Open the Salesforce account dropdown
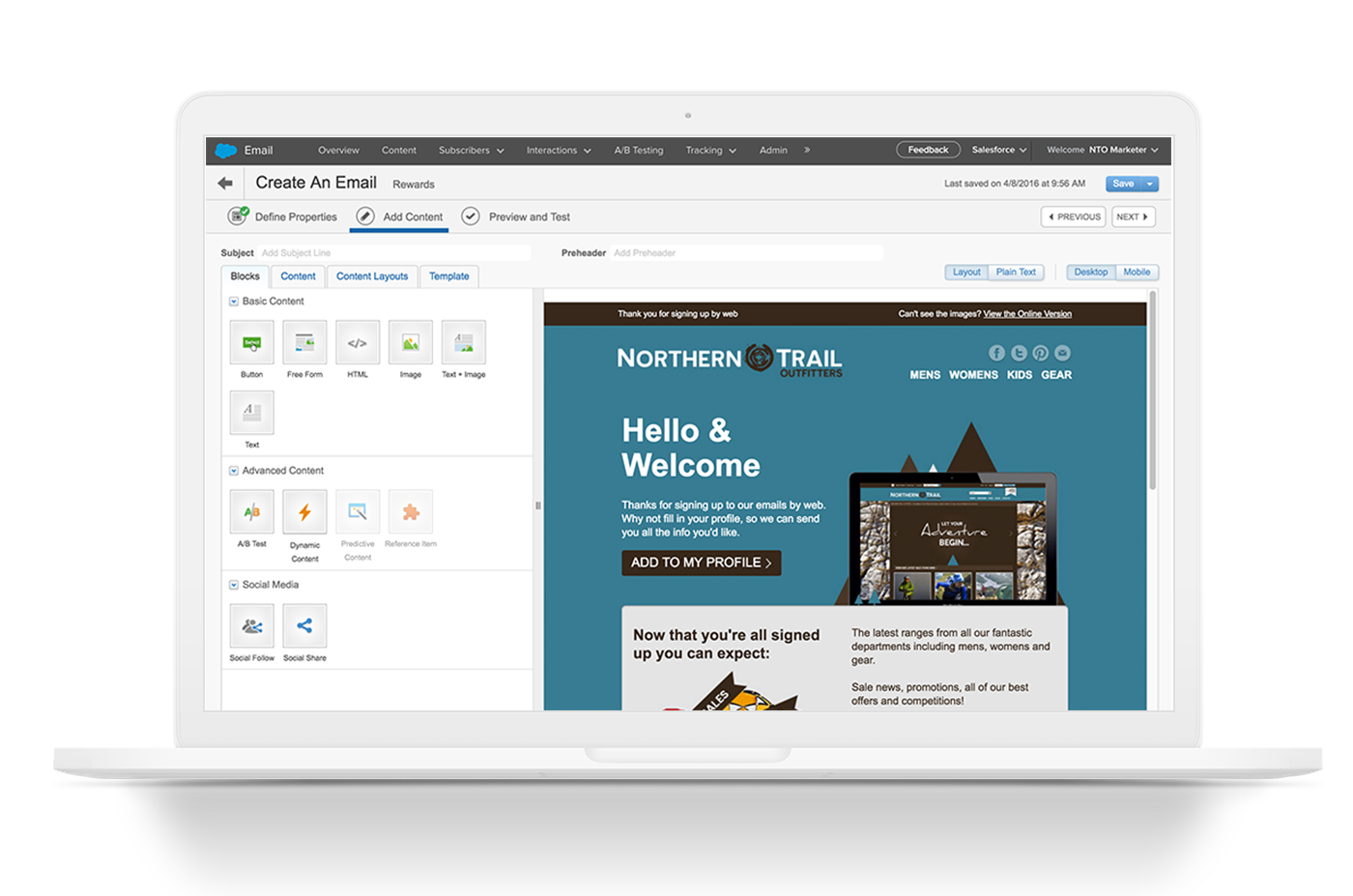 coord(999,150)
